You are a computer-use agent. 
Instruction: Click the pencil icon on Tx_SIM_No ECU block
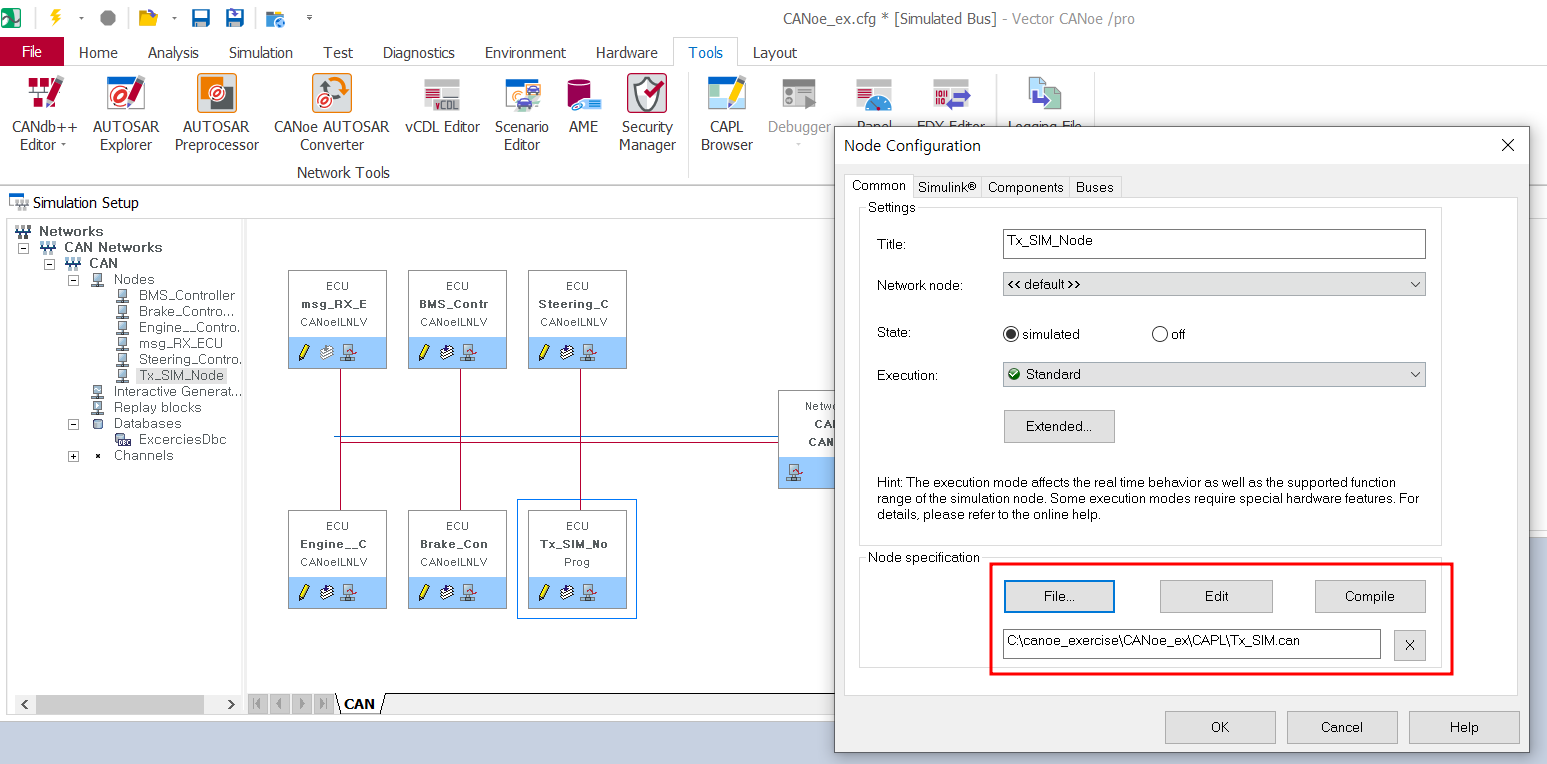point(544,592)
